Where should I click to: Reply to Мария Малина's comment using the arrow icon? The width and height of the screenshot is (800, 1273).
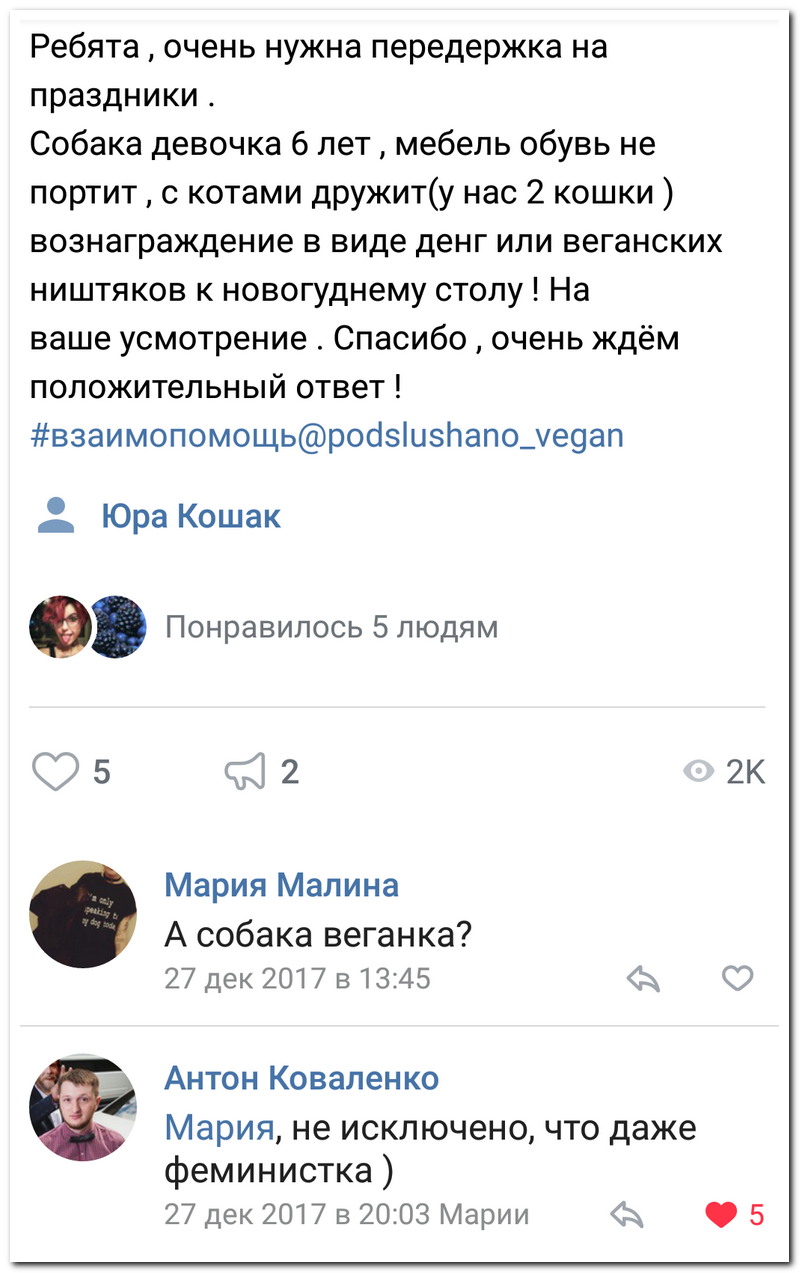[x=645, y=980]
